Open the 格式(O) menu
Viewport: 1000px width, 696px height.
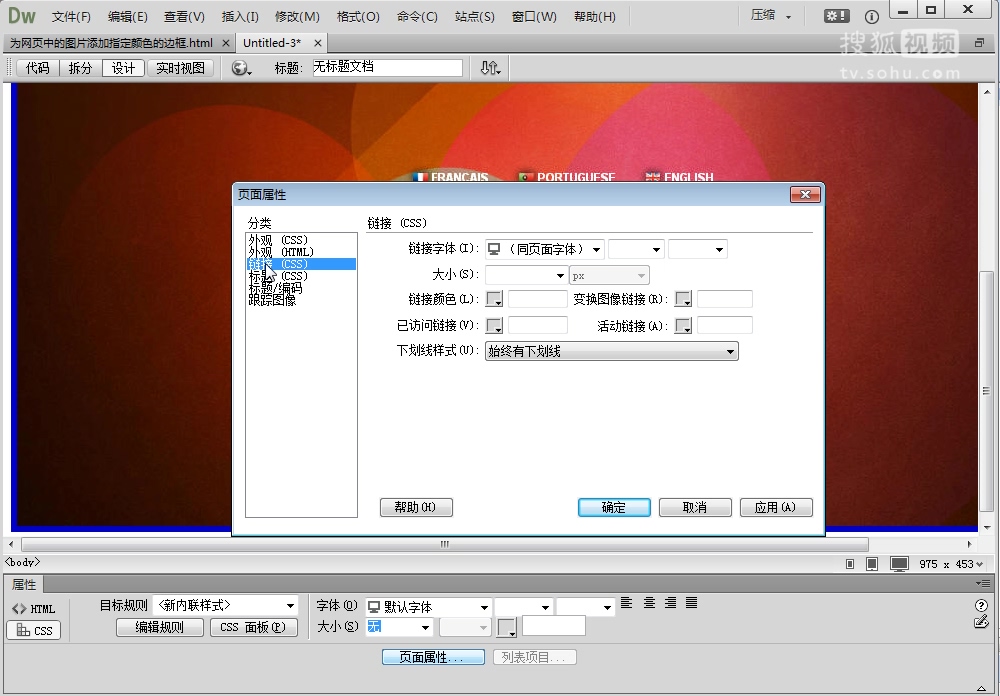point(358,16)
